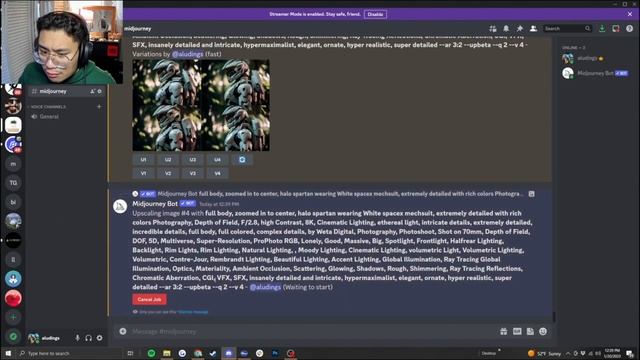Switch to the 'bl' server icon

pyautogui.click(x=13, y=202)
